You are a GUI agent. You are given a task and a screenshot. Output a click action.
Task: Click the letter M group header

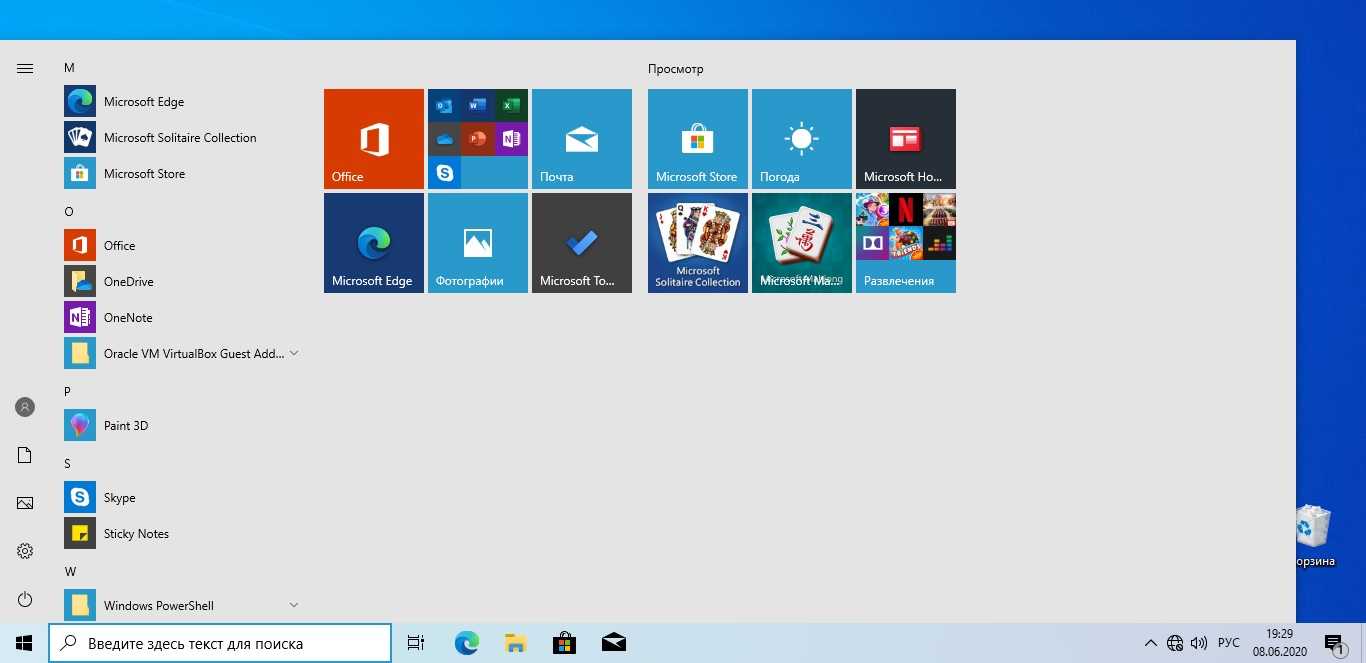point(69,68)
